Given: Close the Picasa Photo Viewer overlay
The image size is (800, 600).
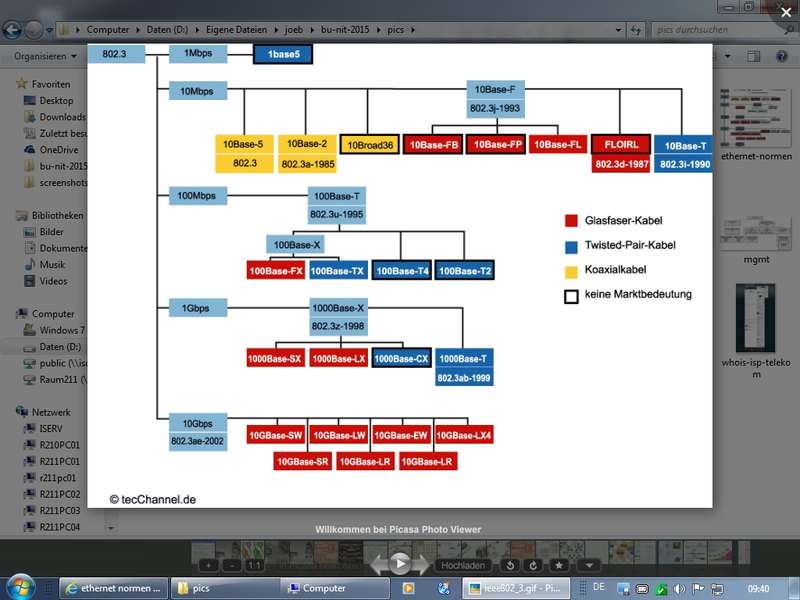Looking at the screenshot, I should (x=786, y=12).
